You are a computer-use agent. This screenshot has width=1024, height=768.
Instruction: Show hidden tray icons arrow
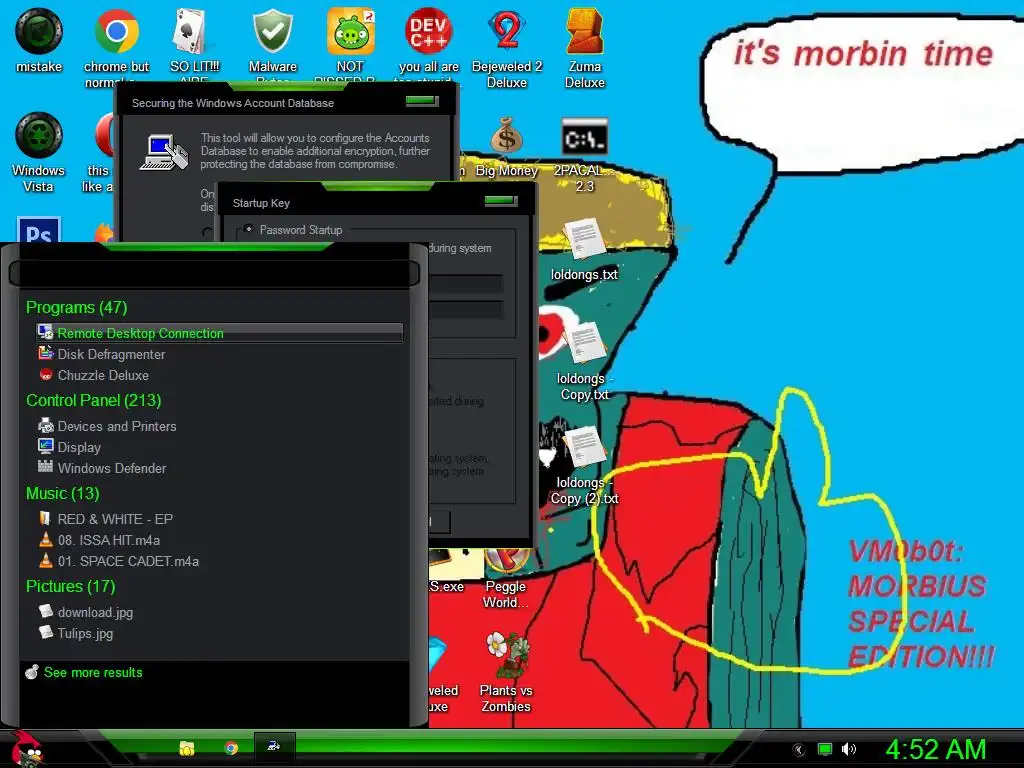pos(798,750)
